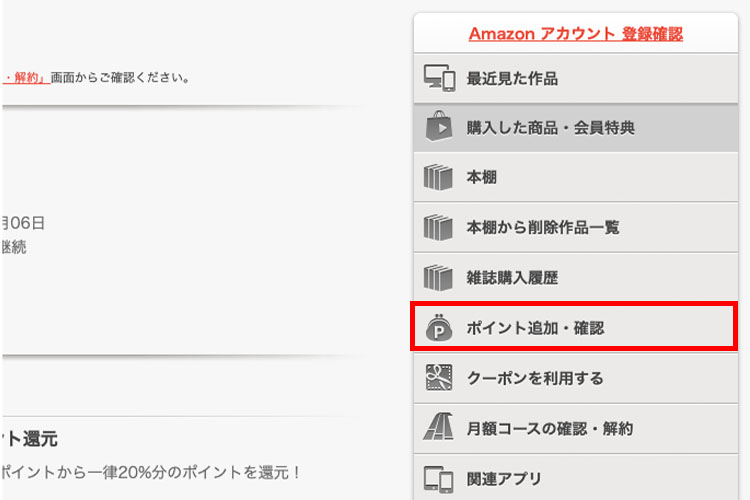Open the 最近見た作品 menu item
750x500 pixels.
pyautogui.click(x=512, y=78)
